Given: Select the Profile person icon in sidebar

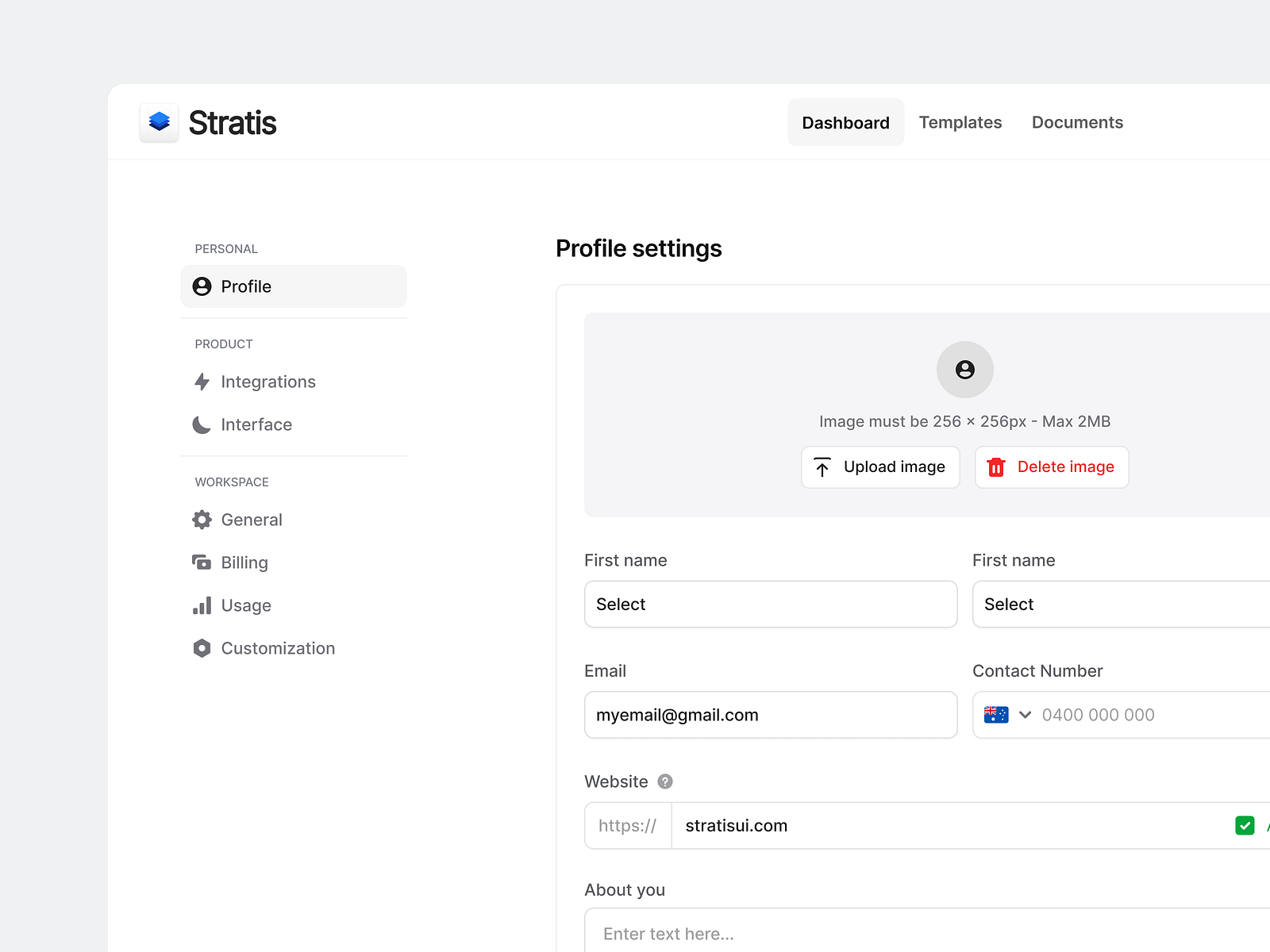Looking at the screenshot, I should point(202,286).
